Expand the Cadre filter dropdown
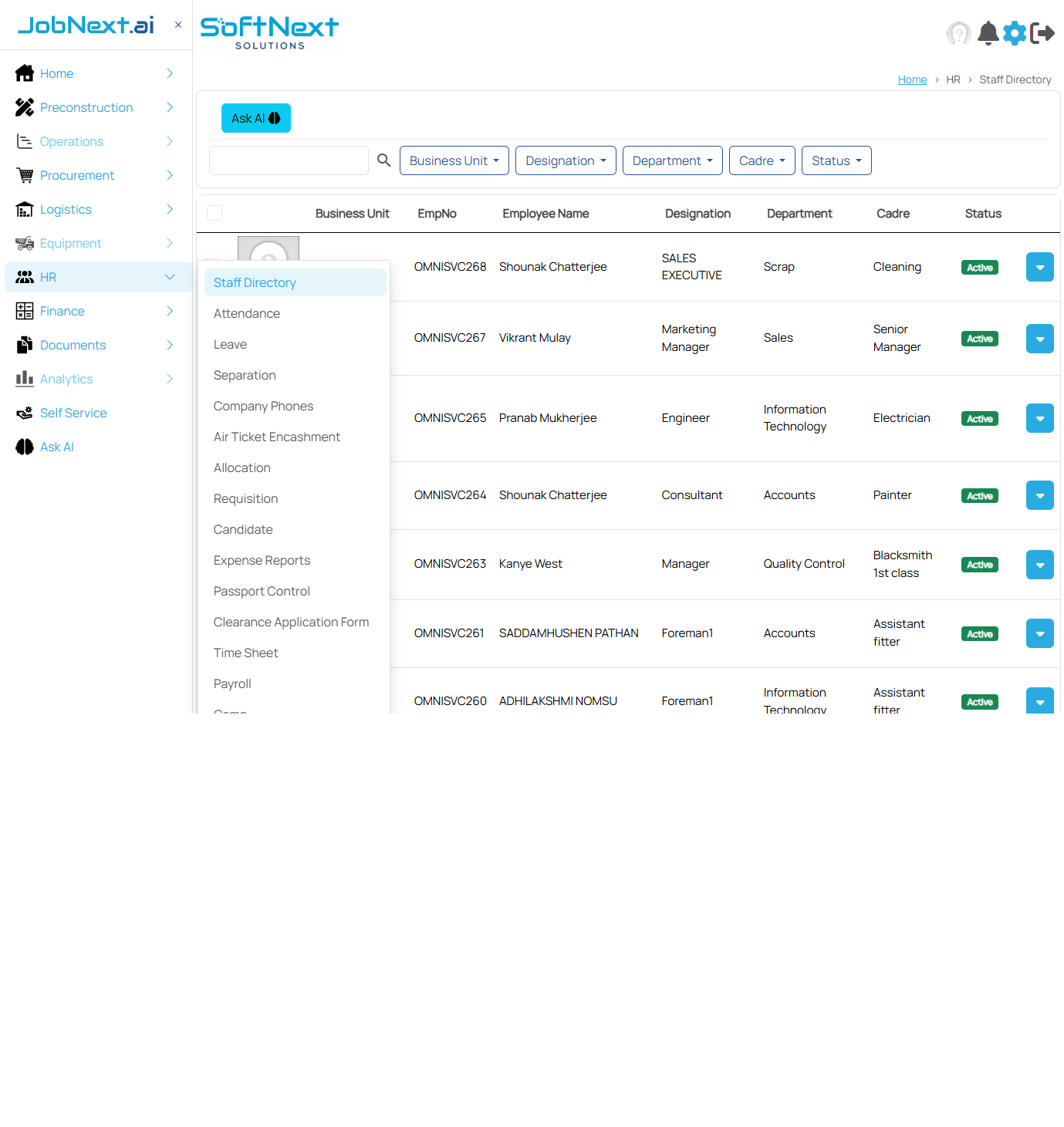 click(x=762, y=160)
